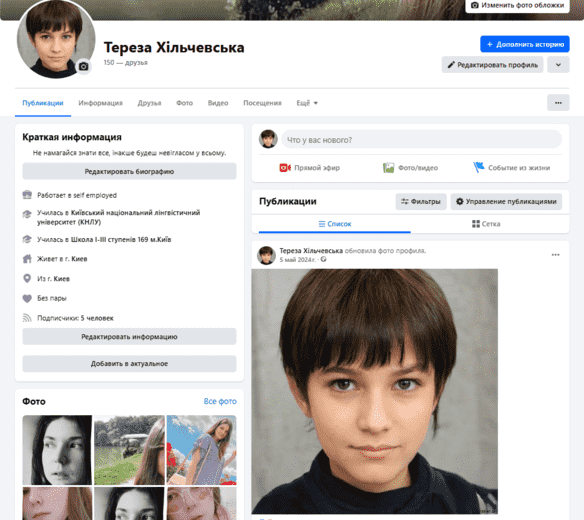
Task: Click the avatar beside the post composer
Action: point(268,139)
